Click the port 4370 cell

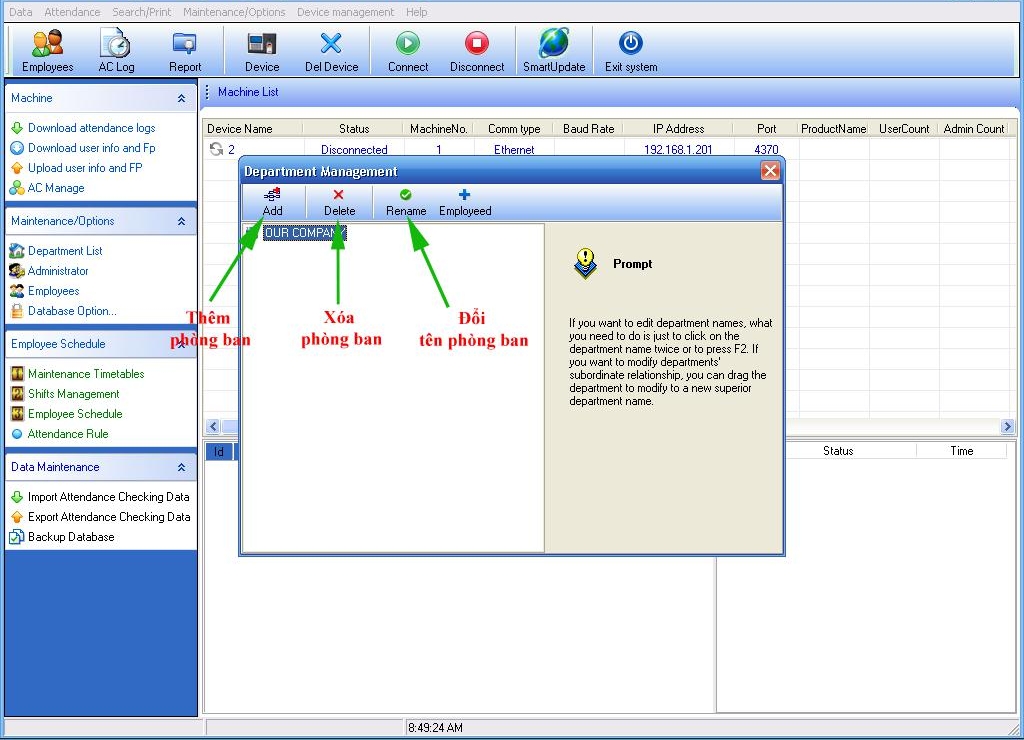[x=766, y=150]
